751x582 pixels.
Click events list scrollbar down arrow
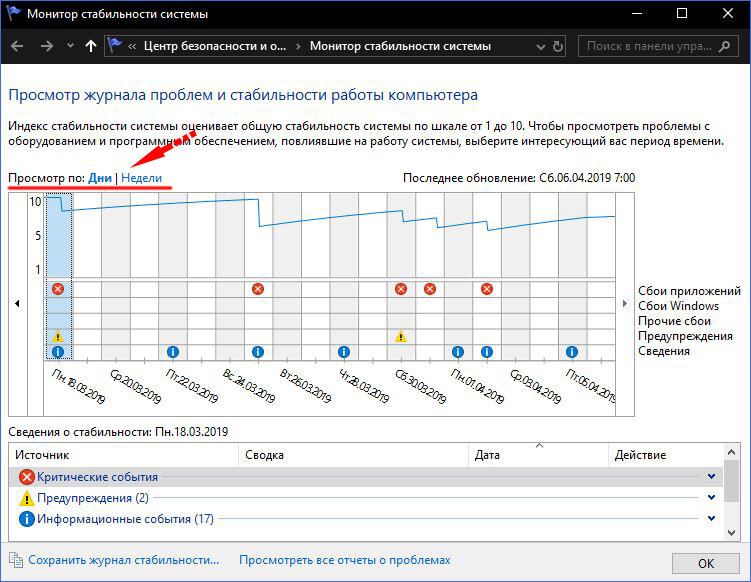coord(731,533)
